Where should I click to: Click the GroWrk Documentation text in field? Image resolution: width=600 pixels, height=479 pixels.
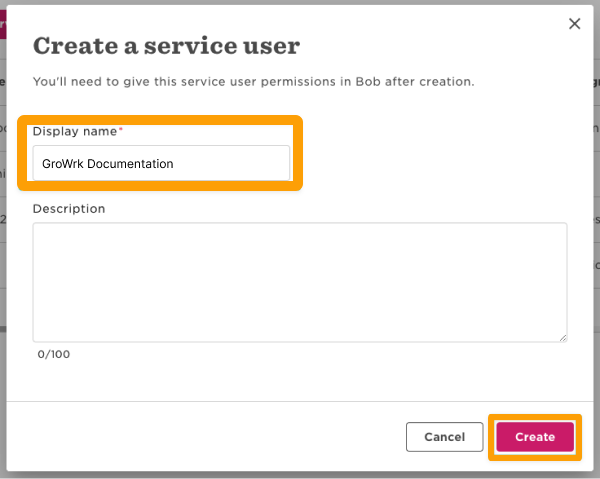point(108,163)
